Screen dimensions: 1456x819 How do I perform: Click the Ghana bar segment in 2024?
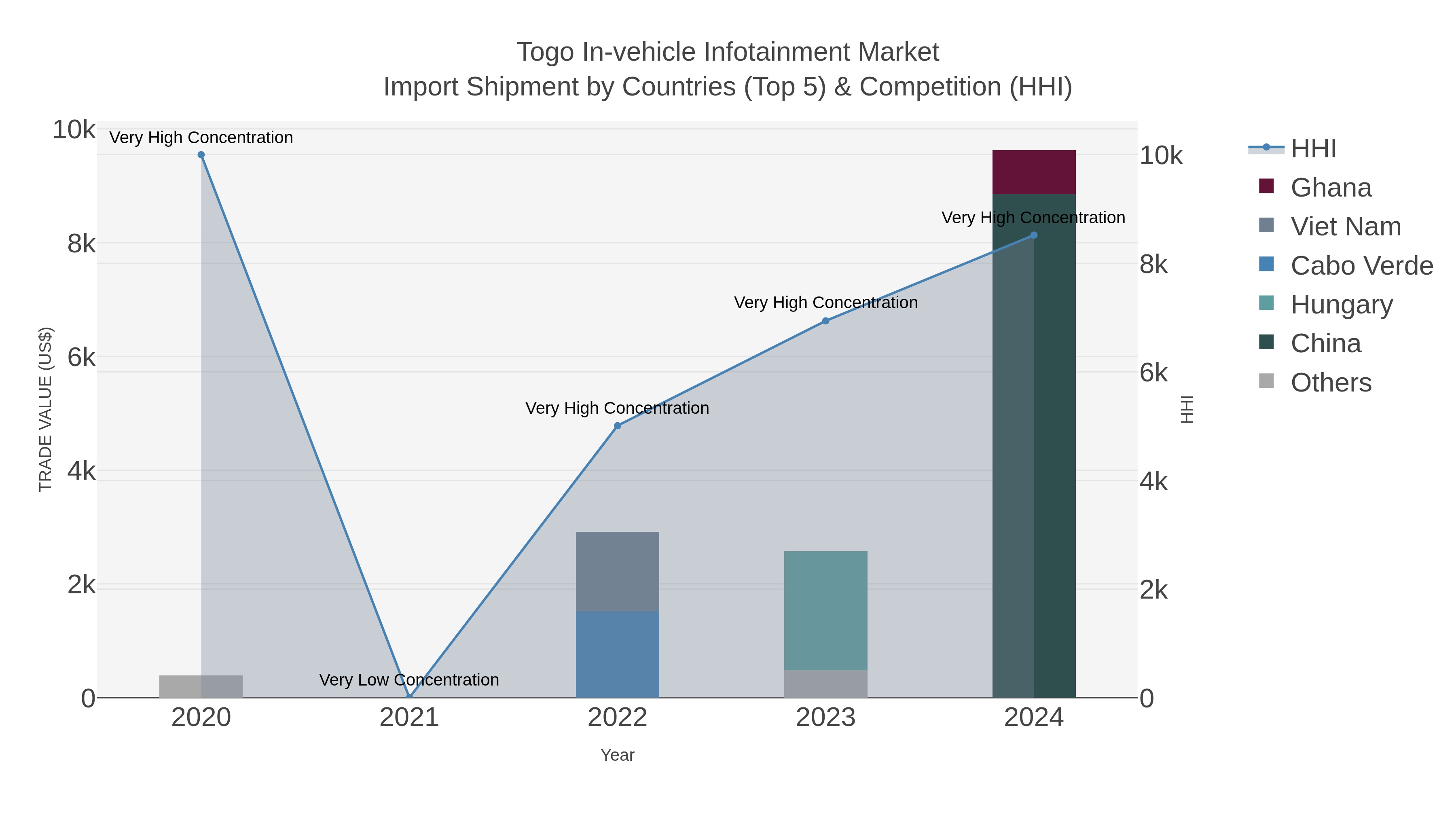(x=1034, y=172)
